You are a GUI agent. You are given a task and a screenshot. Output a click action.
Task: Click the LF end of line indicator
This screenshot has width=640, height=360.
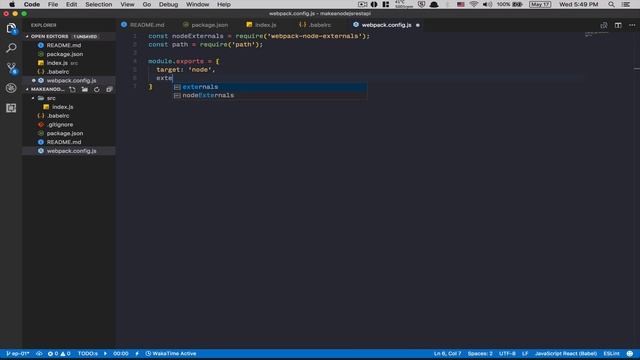[525, 353]
